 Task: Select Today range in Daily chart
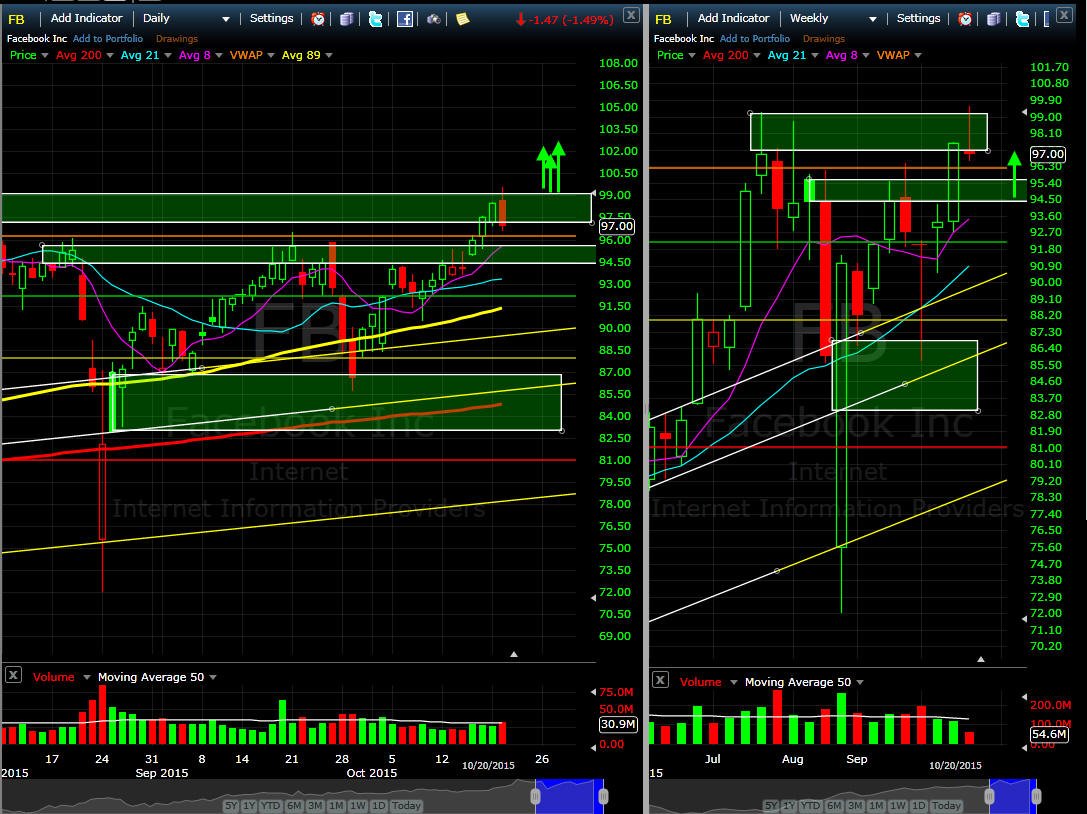406,806
